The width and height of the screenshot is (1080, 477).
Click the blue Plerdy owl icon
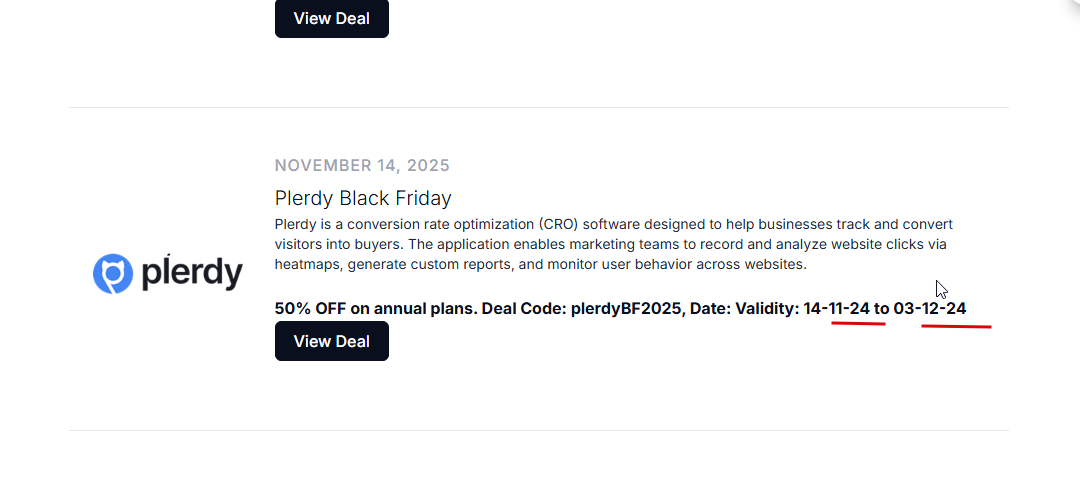coord(113,273)
